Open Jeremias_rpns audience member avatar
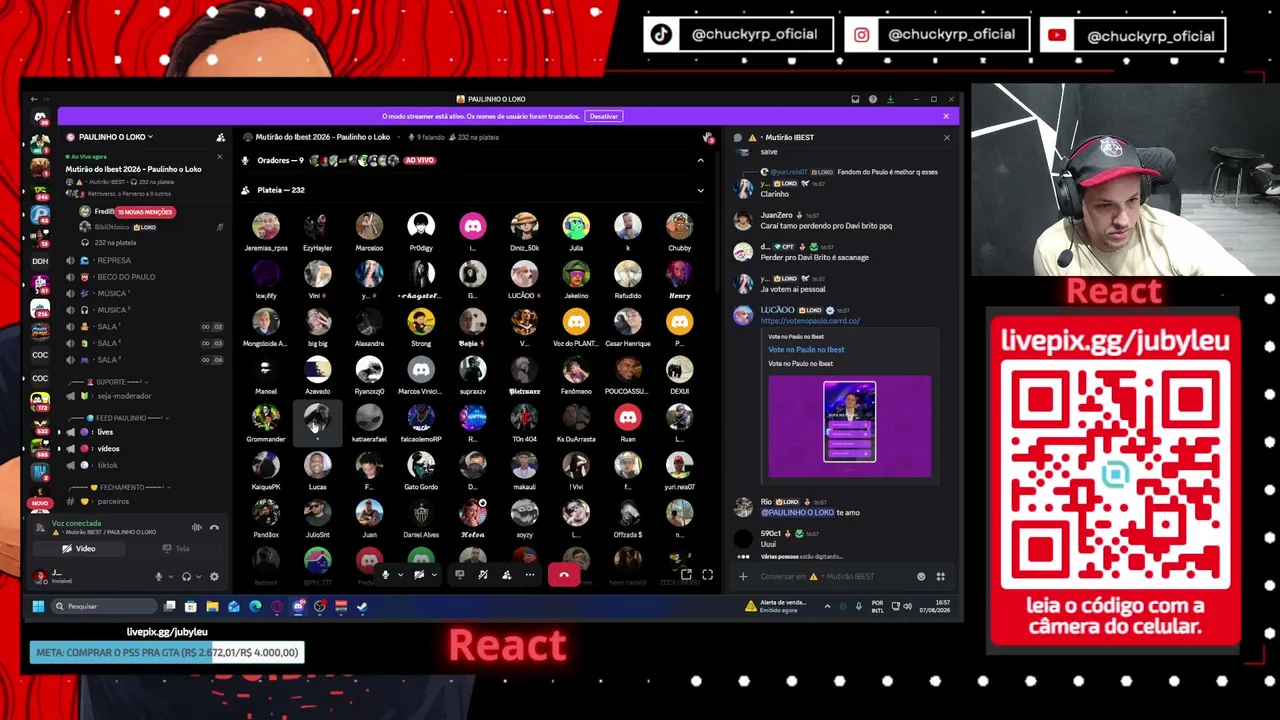1280x720 pixels. (266, 226)
